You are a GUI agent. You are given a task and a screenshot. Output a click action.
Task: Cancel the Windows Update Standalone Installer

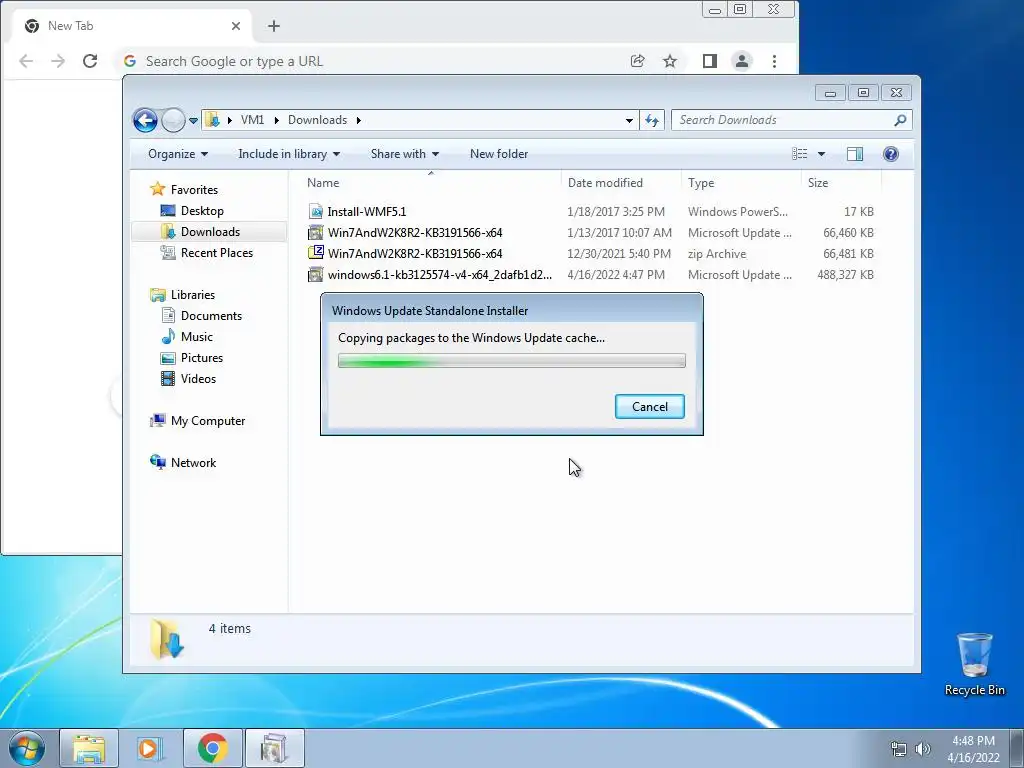coord(649,406)
